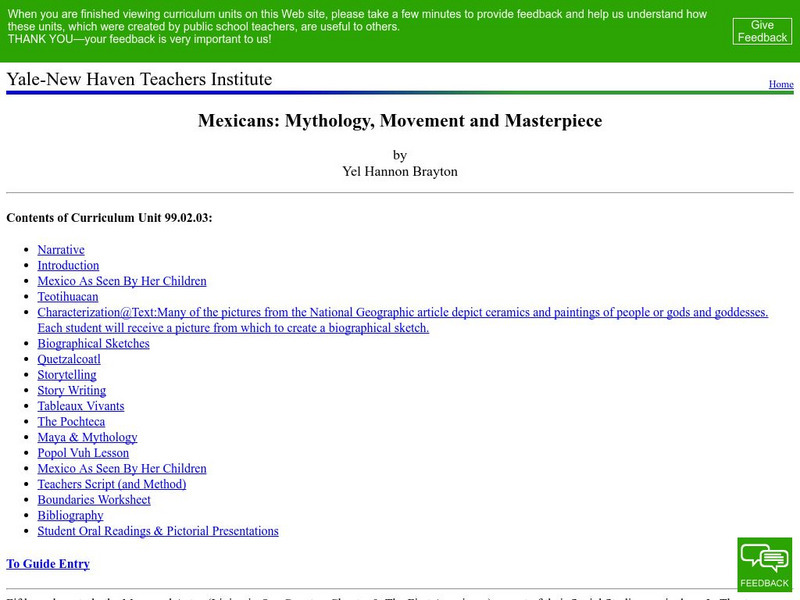This screenshot has height=600, width=800.
Task: Open second Mexico As Seen By Her Children link
Action: click(122, 468)
